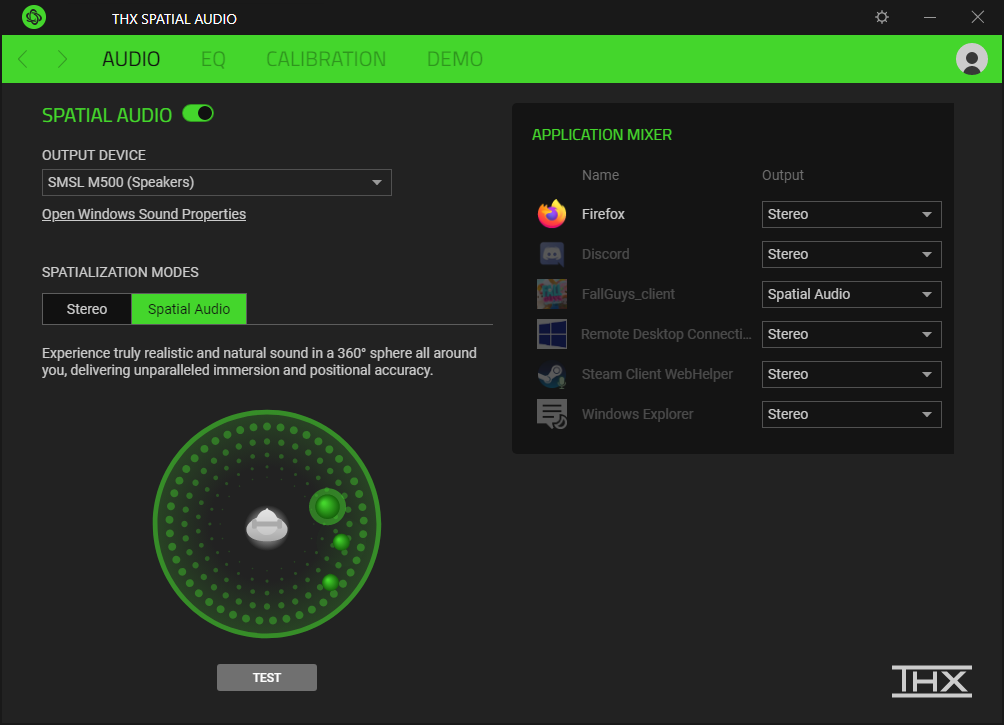This screenshot has height=725, width=1004.
Task: Click the APPLICATION MIXER heading
Action: point(602,134)
